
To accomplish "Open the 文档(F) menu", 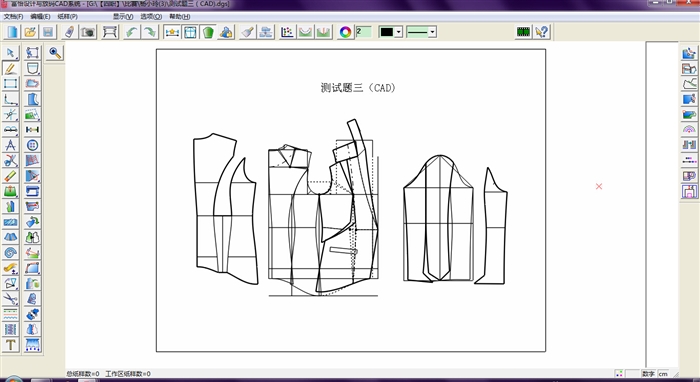I will pyautogui.click(x=13, y=17).
